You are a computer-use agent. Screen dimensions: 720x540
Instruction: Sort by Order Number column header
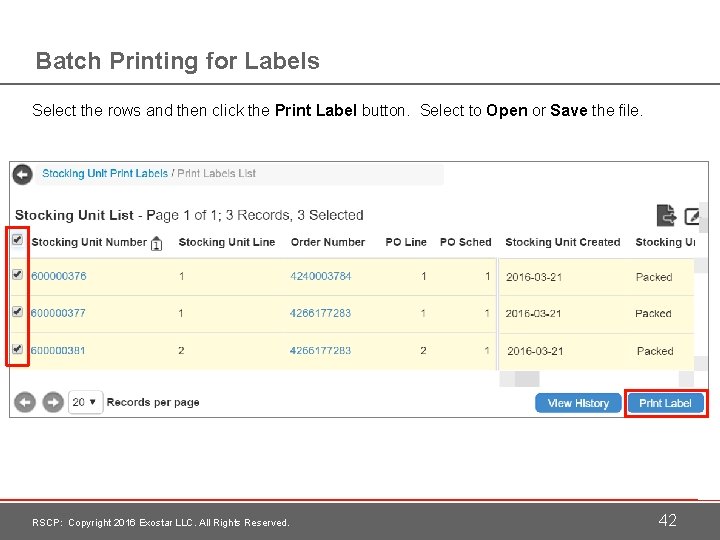328,242
